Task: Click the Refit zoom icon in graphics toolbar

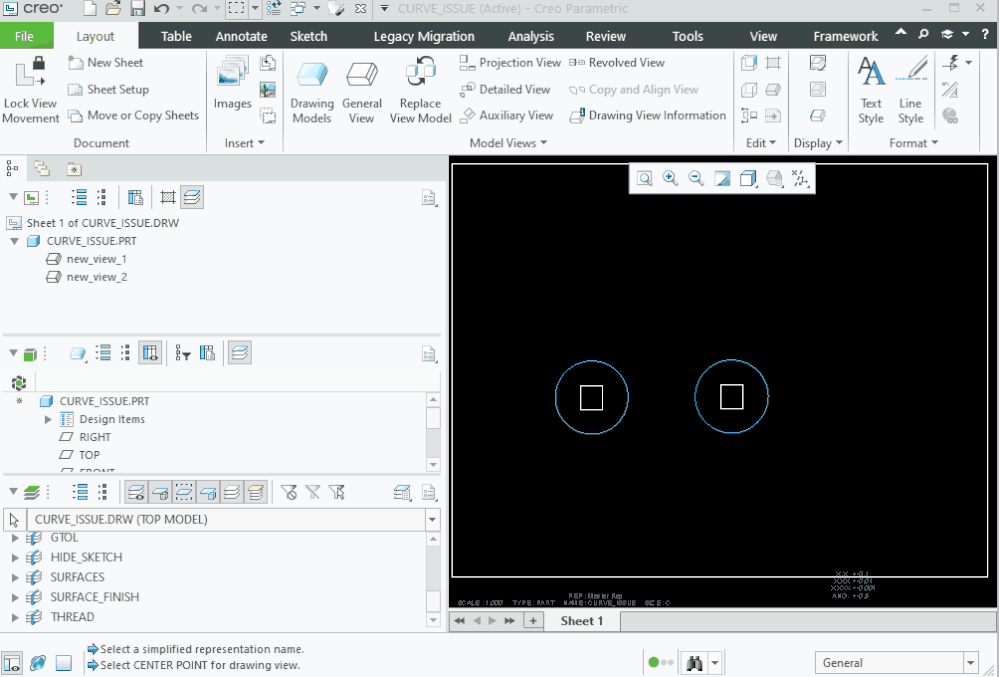Action: 644,178
